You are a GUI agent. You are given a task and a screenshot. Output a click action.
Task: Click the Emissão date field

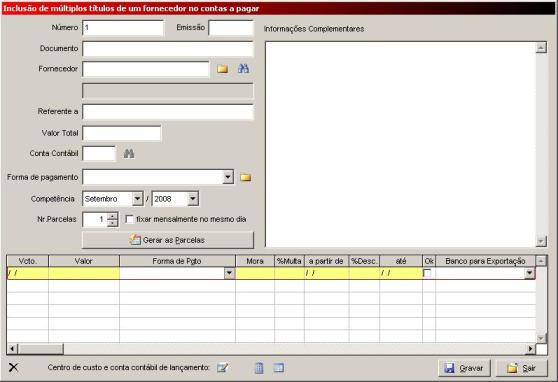point(231,28)
